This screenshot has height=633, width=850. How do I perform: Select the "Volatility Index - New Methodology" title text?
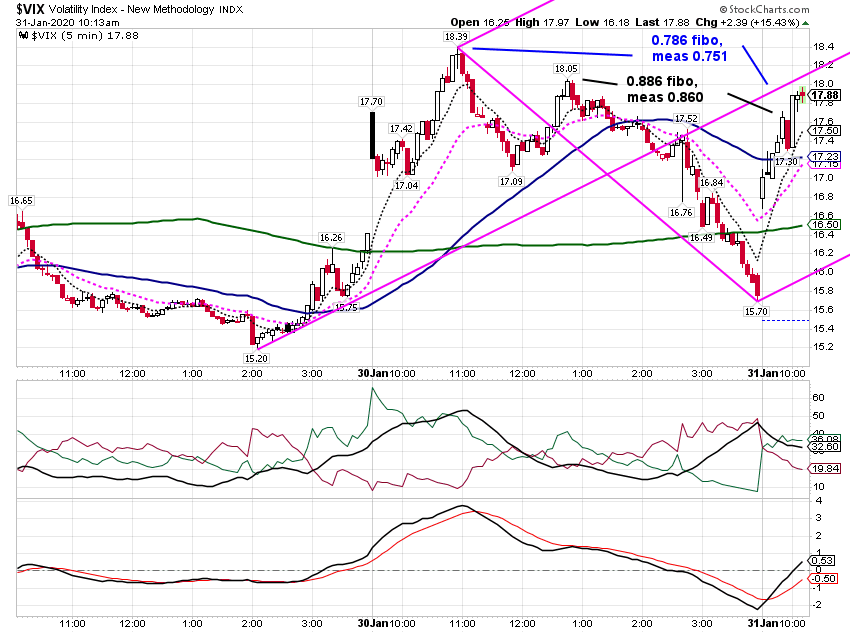point(132,9)
